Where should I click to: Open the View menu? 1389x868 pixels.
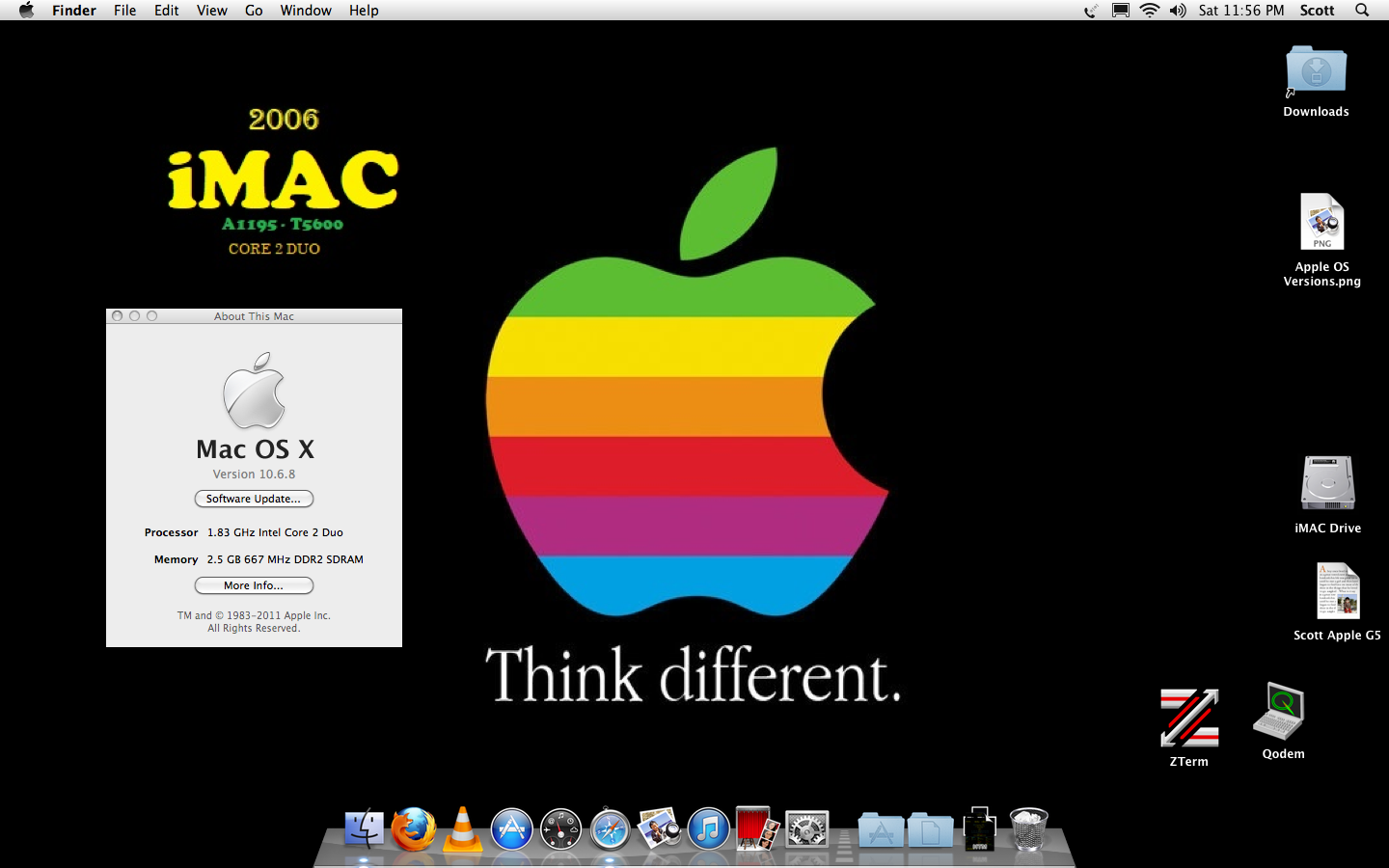(x=211, y=11)
